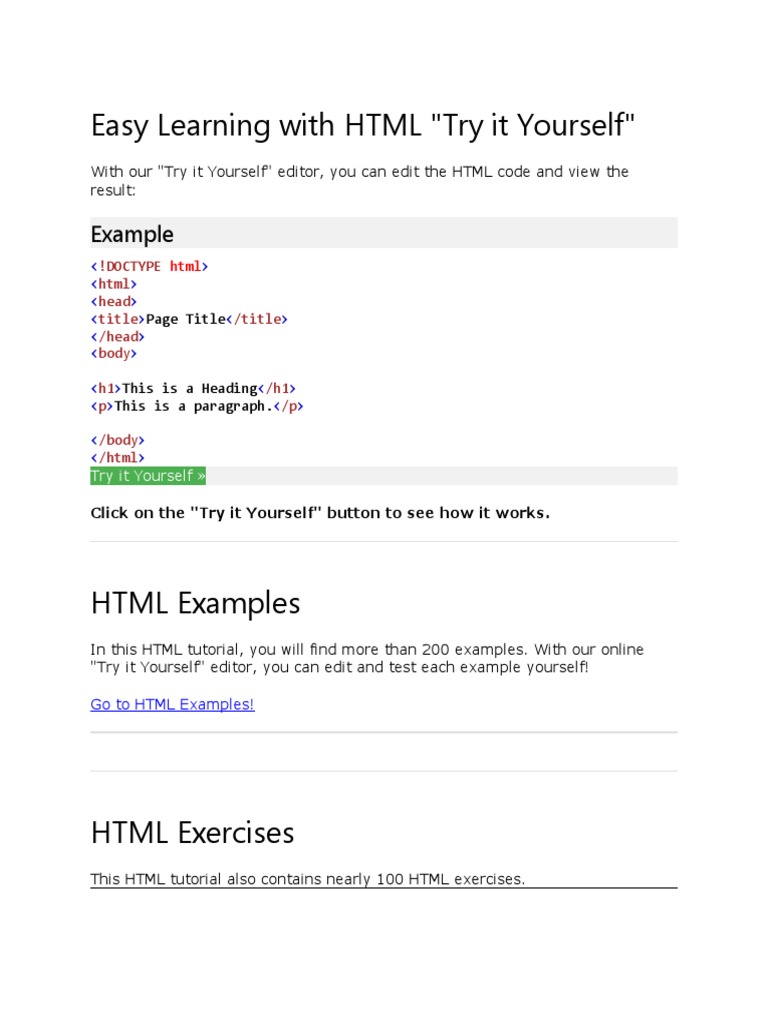Click the bold instruction sentence below the example
The width and height of the screenshot is (768, 1024).
pyautogui.click(x=320, y=513)
